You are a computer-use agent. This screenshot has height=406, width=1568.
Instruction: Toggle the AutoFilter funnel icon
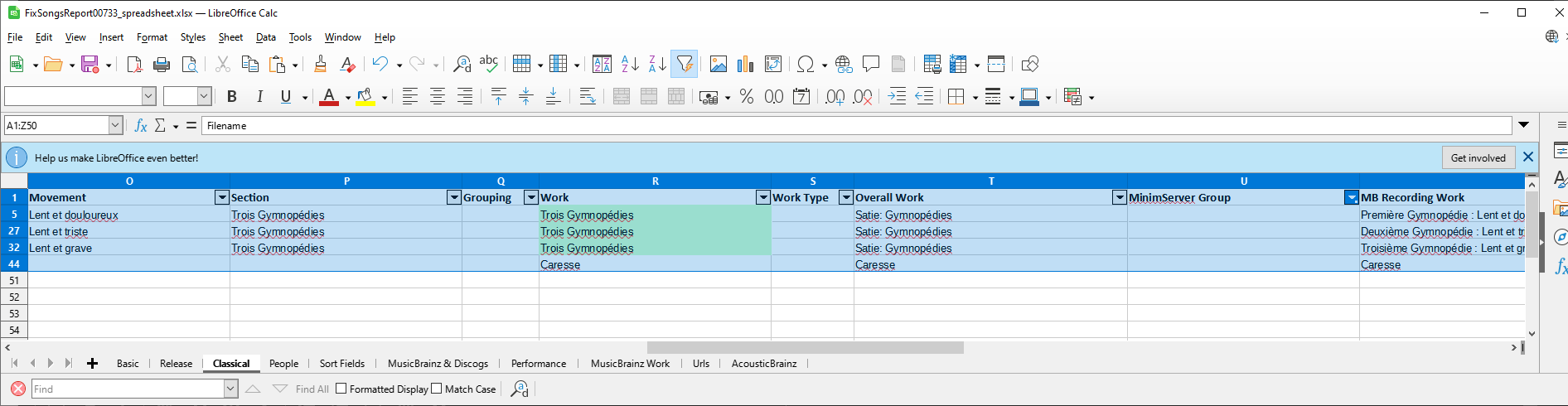pos(685,64)
